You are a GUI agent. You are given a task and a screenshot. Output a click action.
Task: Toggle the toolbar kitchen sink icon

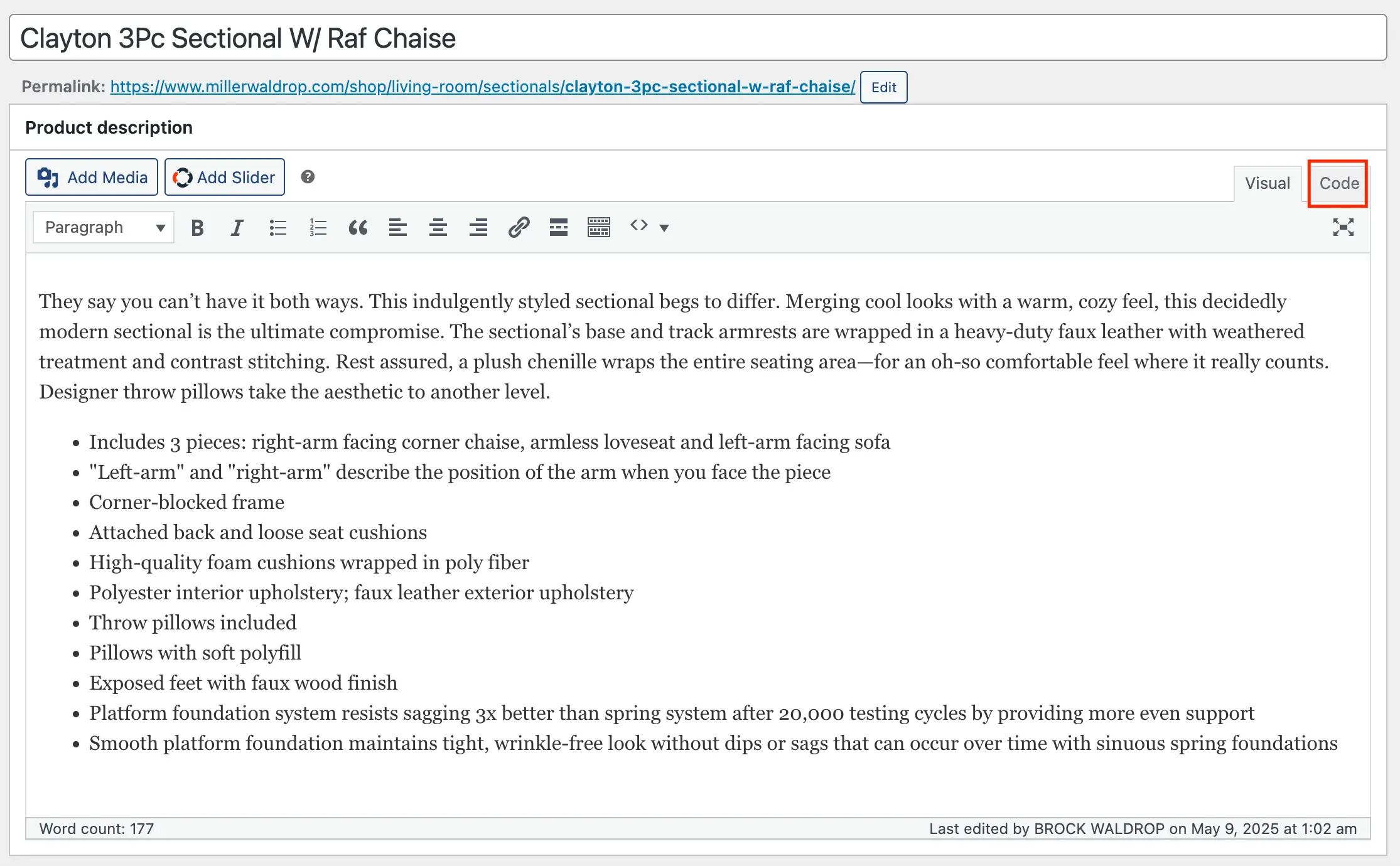pos(599,227)
